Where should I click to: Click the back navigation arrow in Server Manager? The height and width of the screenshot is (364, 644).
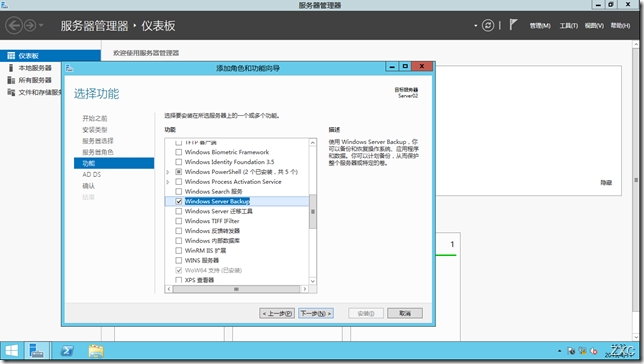(14, 25)
